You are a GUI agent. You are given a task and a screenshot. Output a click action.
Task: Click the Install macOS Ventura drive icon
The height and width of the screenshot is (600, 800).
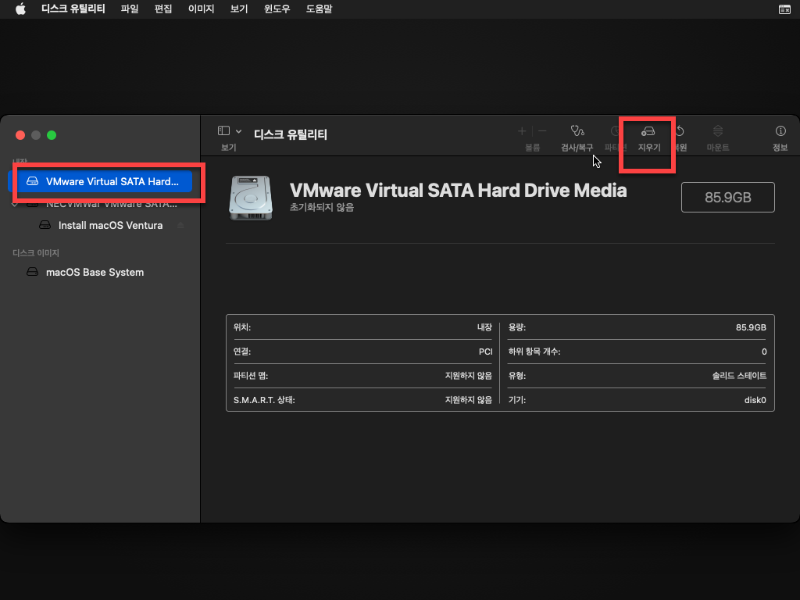click(45, 225)
